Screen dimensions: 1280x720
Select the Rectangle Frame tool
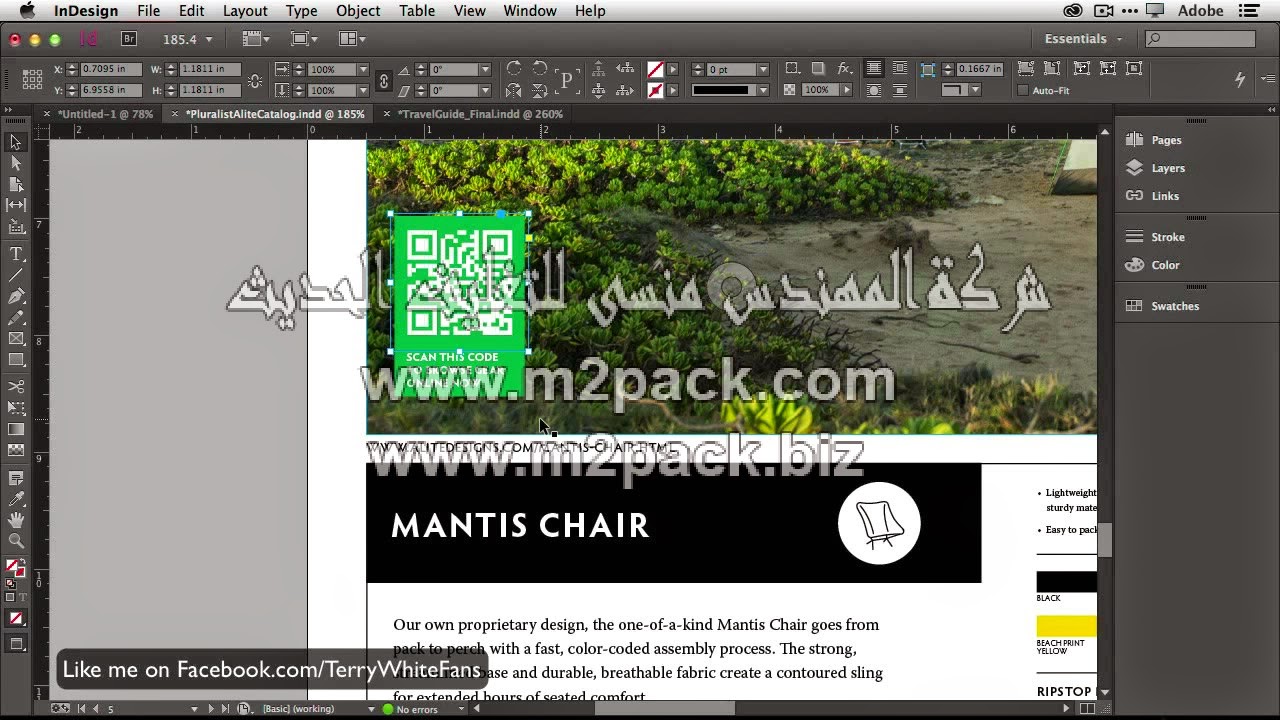(15, 339)
